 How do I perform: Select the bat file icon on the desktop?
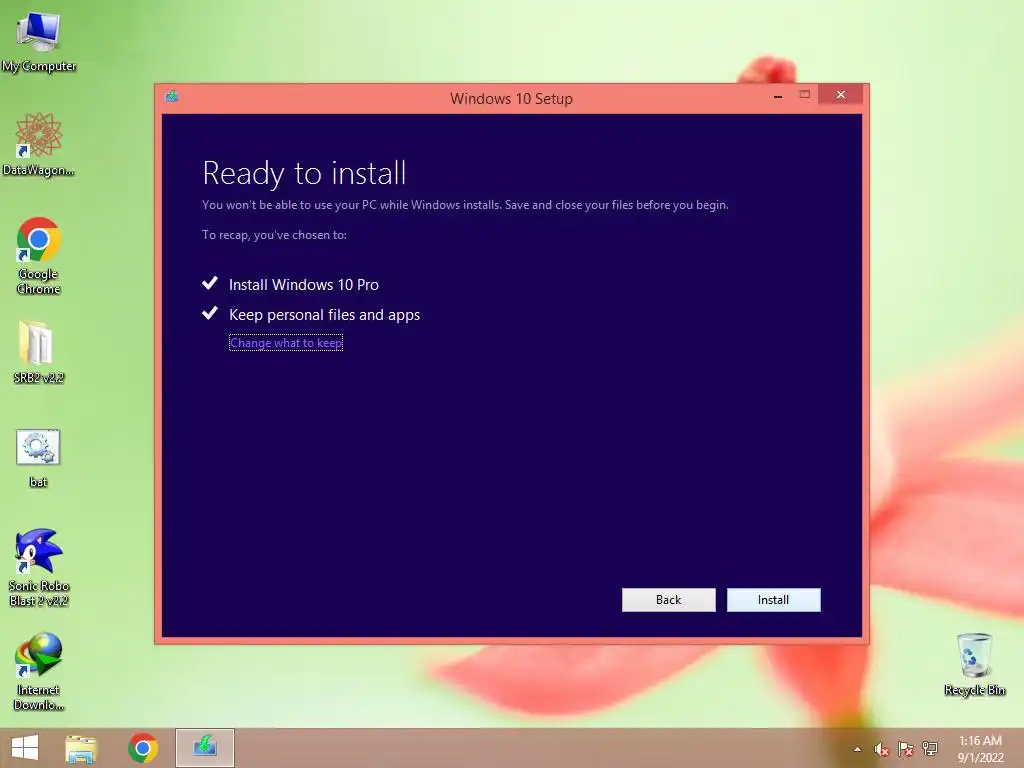point(38,457)
